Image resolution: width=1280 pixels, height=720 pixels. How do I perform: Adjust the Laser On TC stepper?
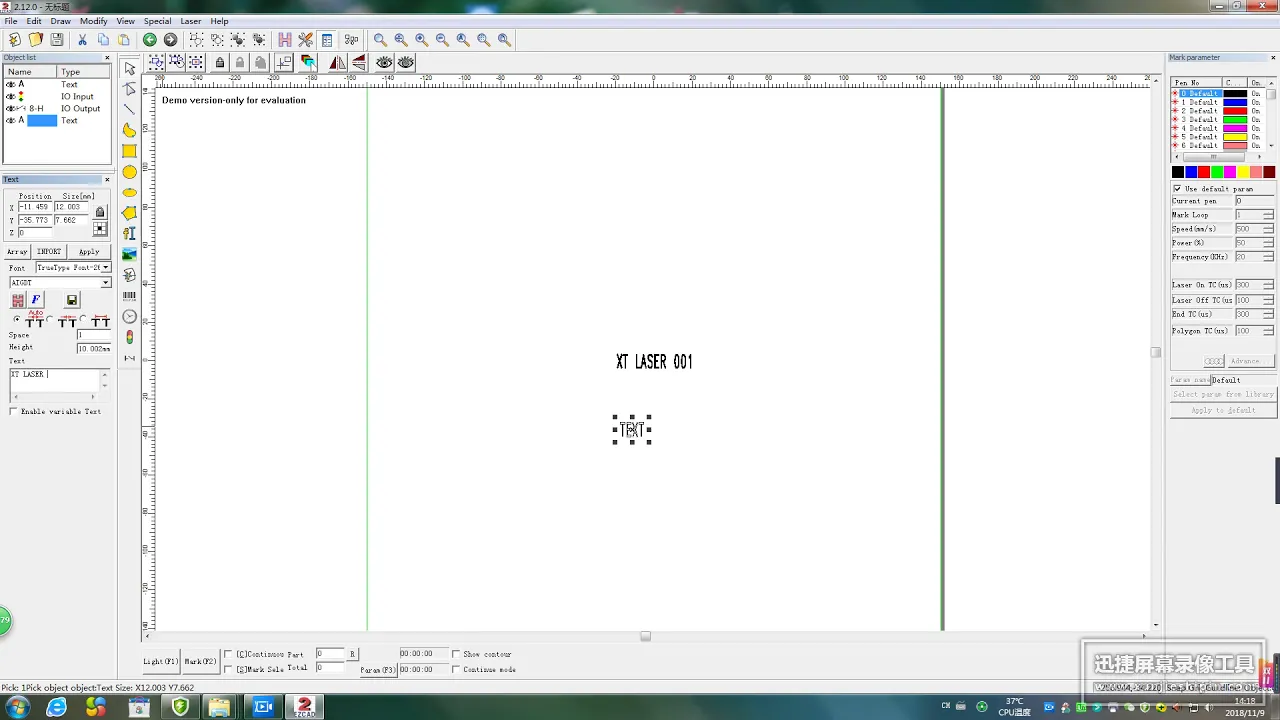pyautogui.click(x=1268, y=285)
